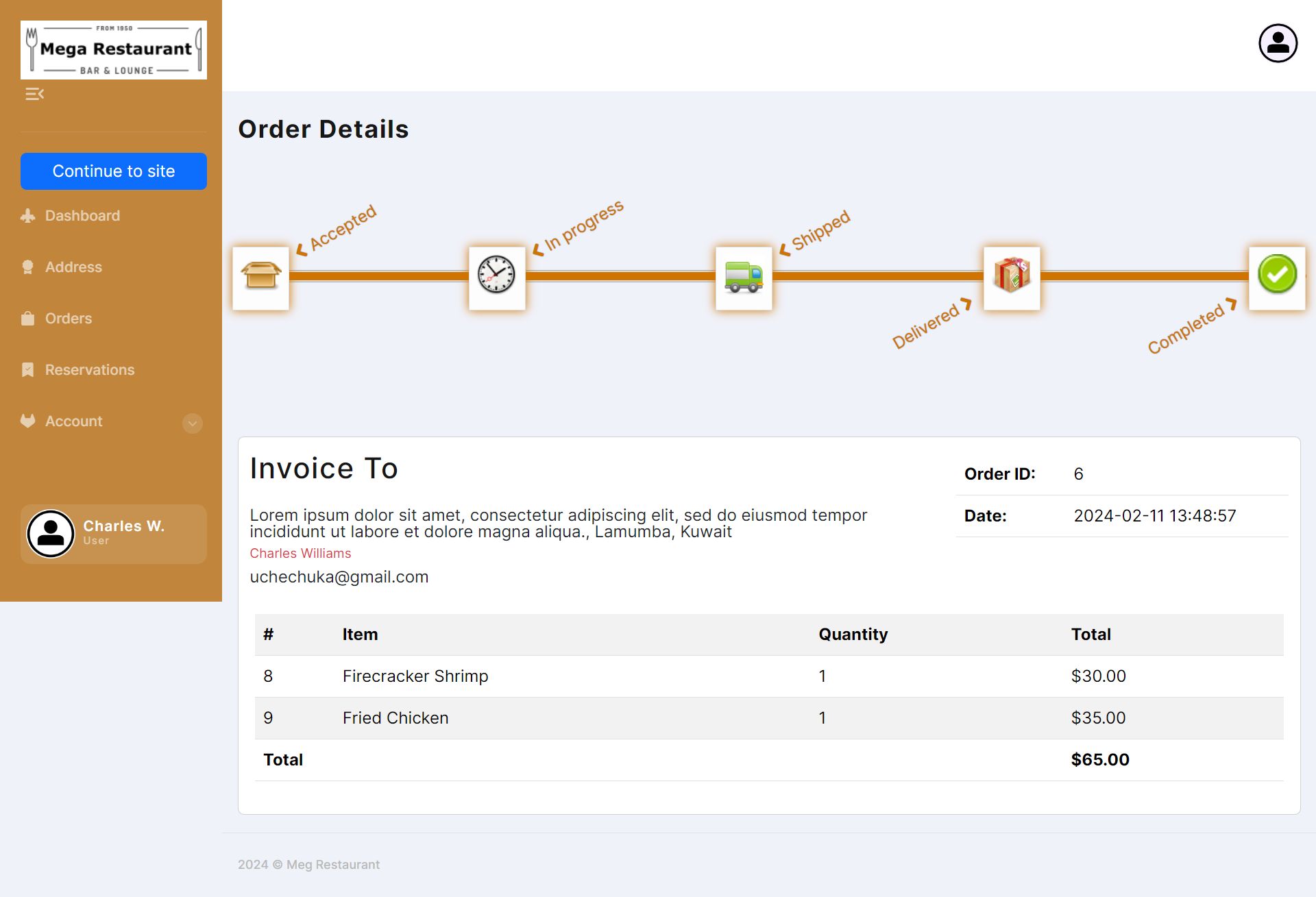The image size is (1316, 897).
Task: Click the row number 9 cell
Action: point(268,718)
